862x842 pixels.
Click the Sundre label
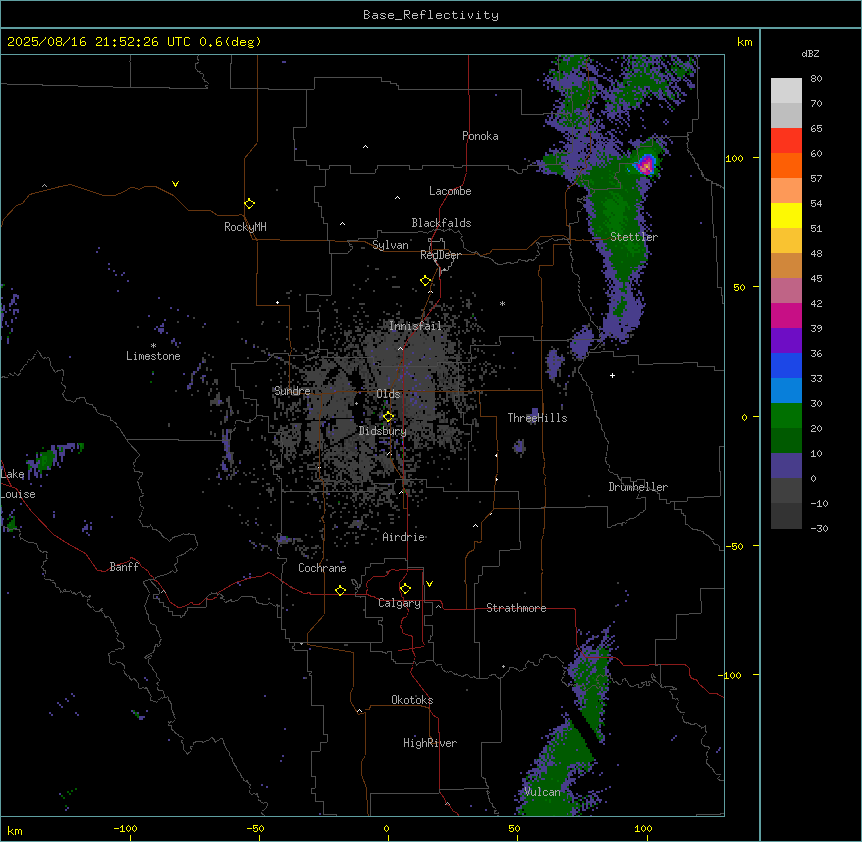(292, 391)
